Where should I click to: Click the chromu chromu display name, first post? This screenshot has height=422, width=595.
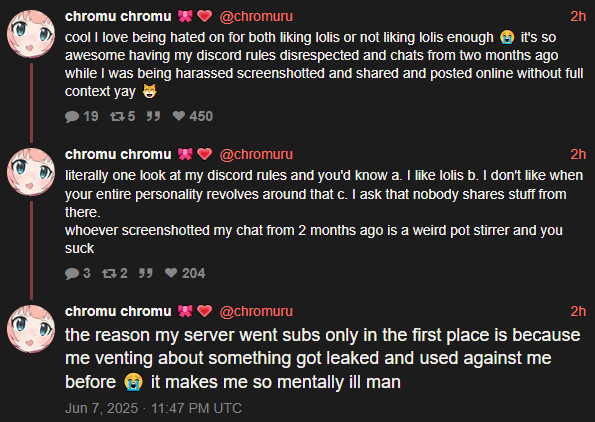coord(118,17)
